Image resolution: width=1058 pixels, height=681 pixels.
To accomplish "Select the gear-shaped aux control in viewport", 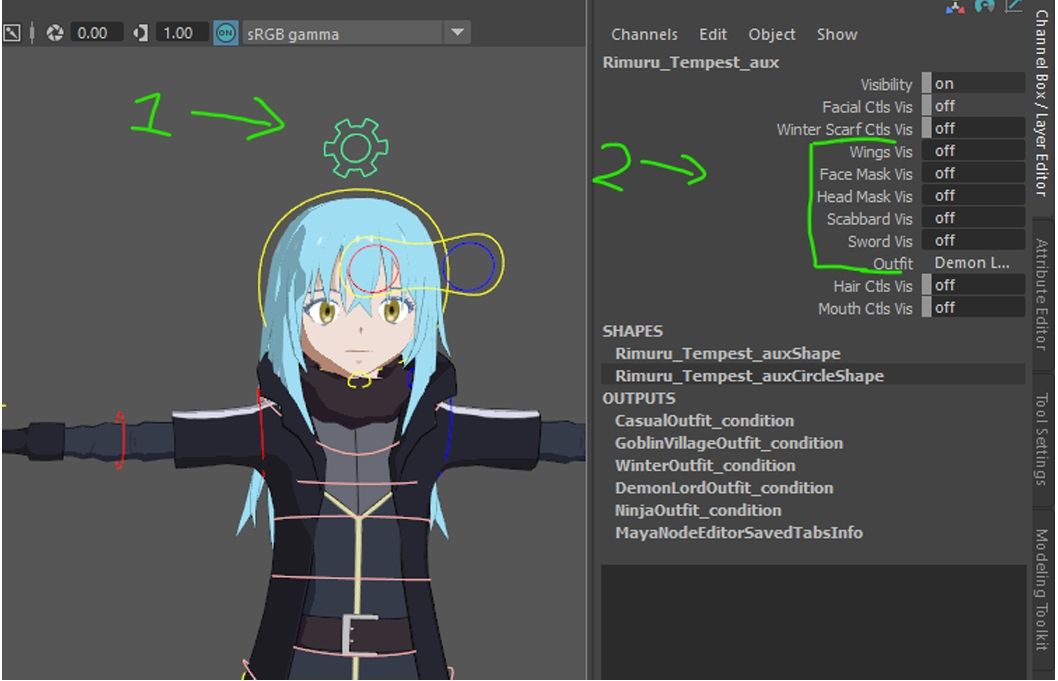I will (355, 148).
